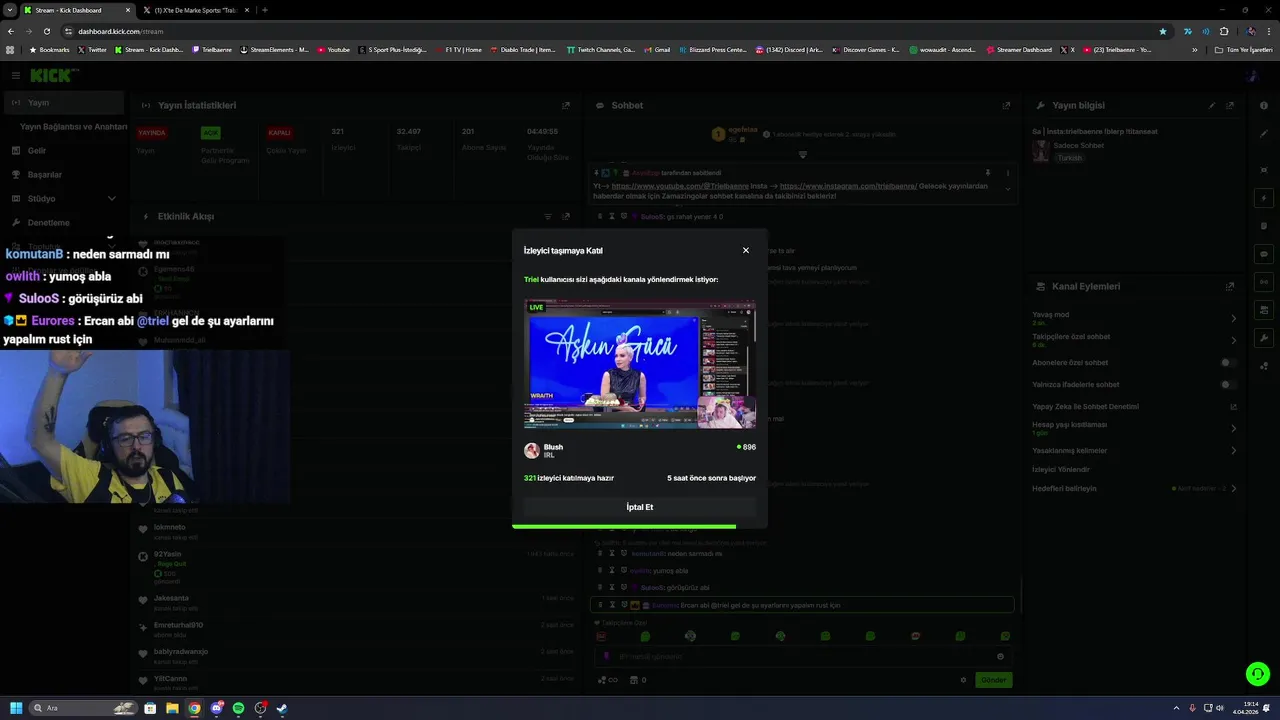Edit Yayın bilgisi with the pencil icon
This screenshot has width=1280, height=720.
point(1212,105)
